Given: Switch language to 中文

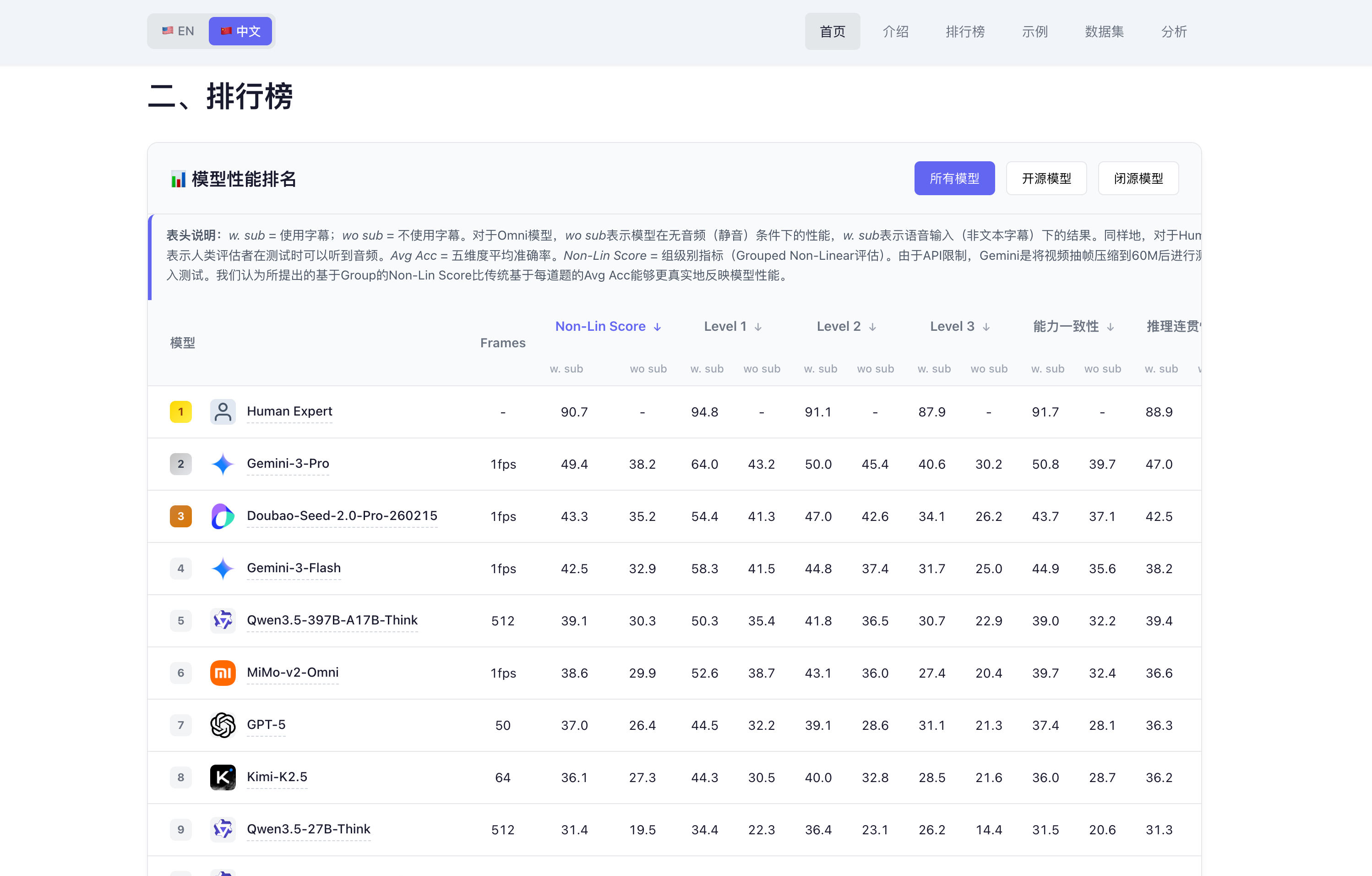Looking at the screenshot, I should click(240, 31).
